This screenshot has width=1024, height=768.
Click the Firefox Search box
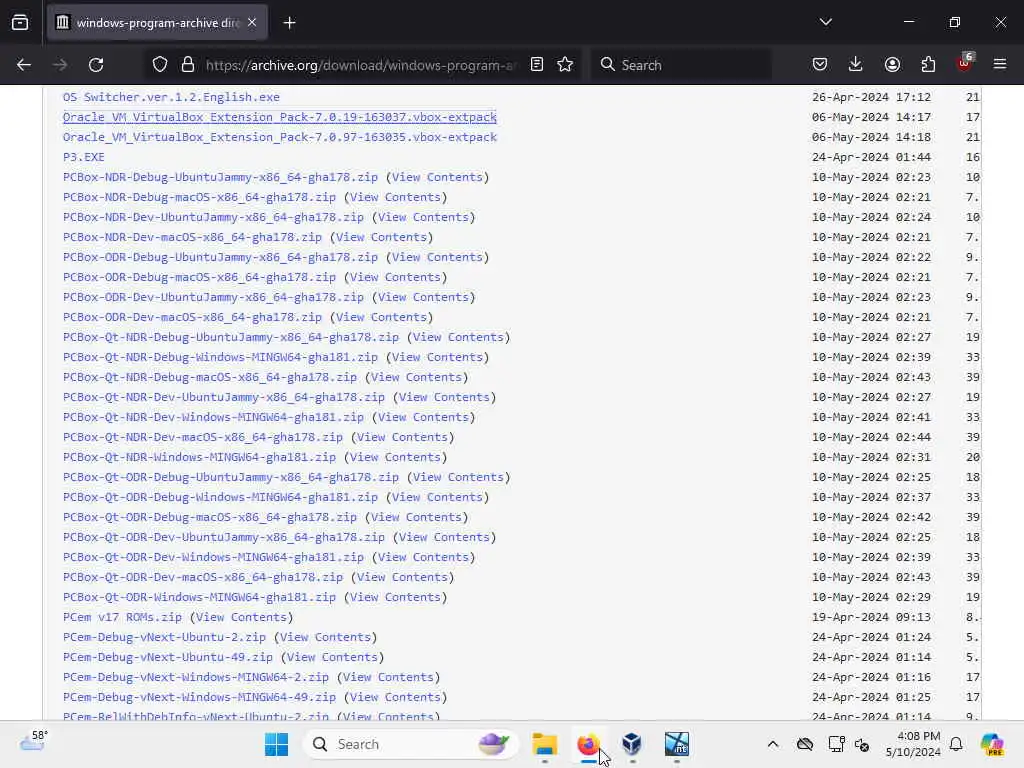click(680, 65)
